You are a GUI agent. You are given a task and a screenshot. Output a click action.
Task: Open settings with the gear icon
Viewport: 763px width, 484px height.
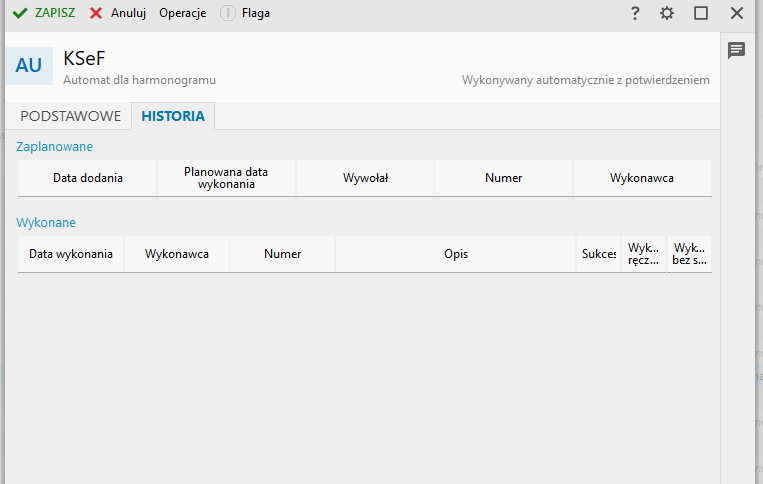[x=667, y=13]
